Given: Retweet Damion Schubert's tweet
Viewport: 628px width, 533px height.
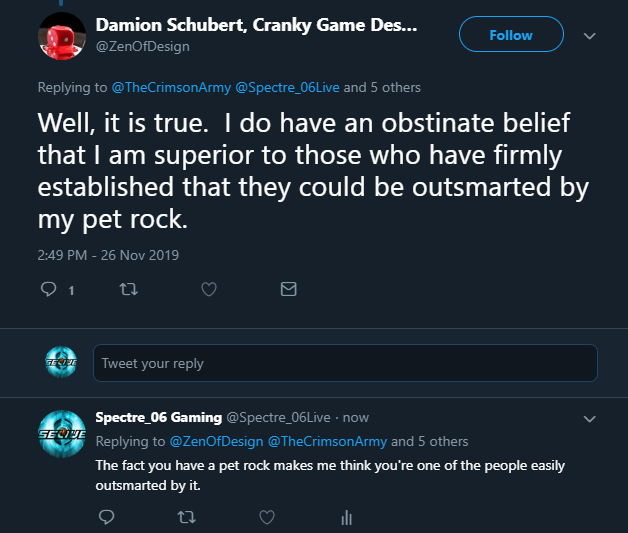Looking at the screenshot, I should (x=129, y=289).
